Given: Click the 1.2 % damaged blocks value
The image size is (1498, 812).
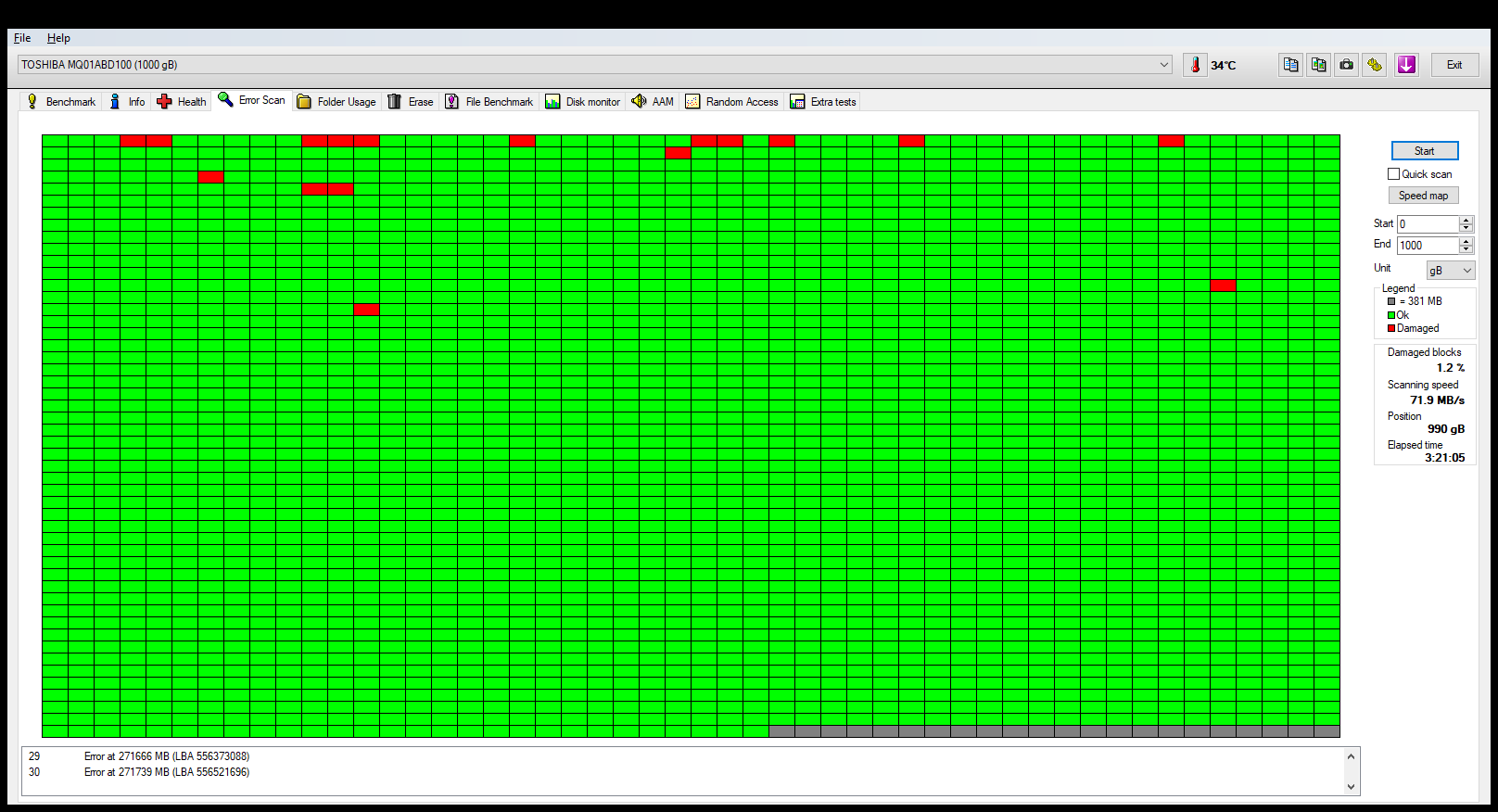Looking at the screenshot, I should click(x=1451, y=368).
